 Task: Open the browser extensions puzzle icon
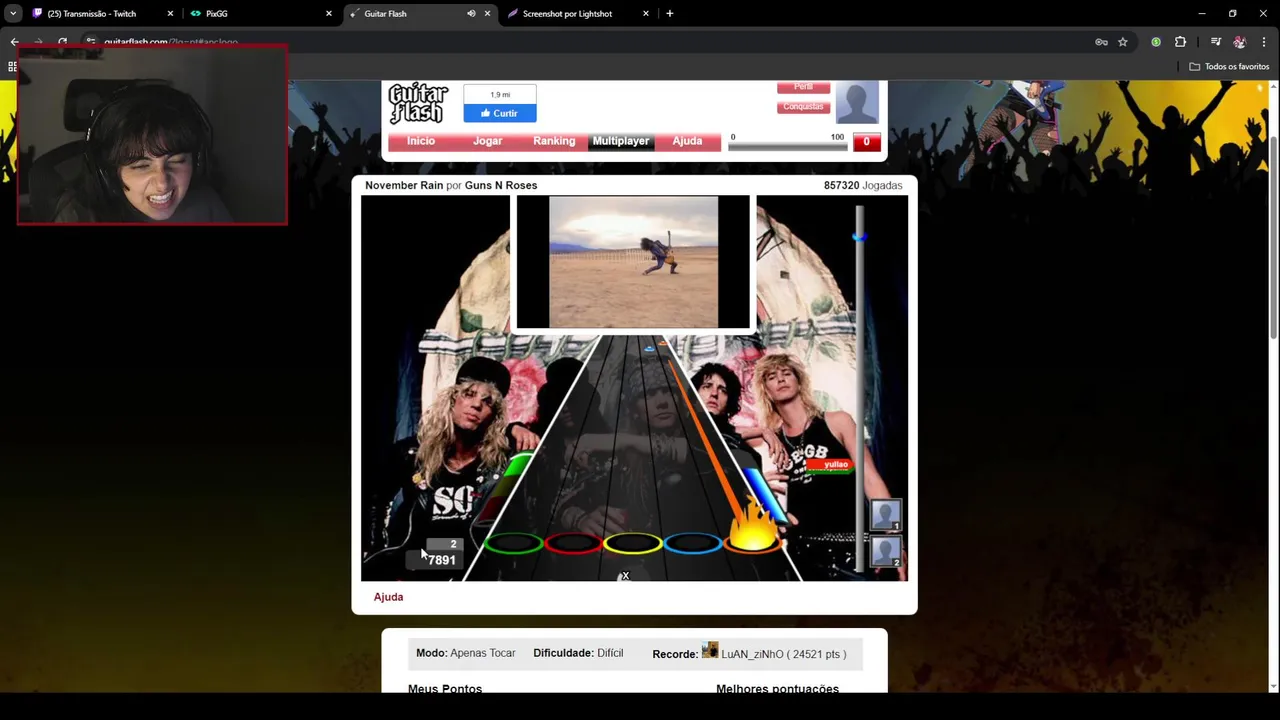coord(1180,42)
